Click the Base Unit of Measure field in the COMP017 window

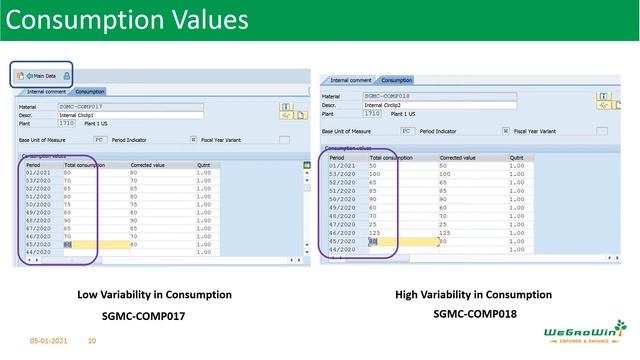100,140
